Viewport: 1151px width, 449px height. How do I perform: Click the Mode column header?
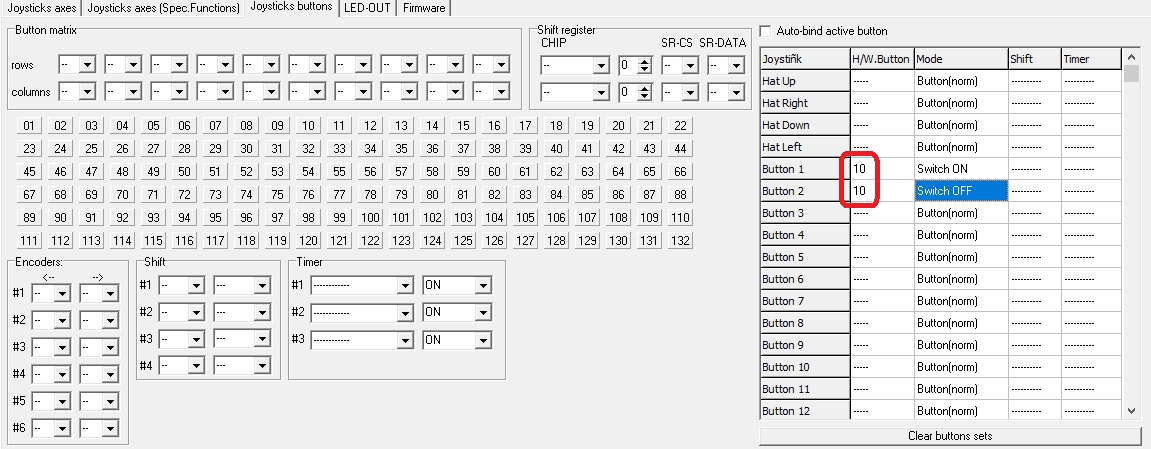[x=961, y=59]
